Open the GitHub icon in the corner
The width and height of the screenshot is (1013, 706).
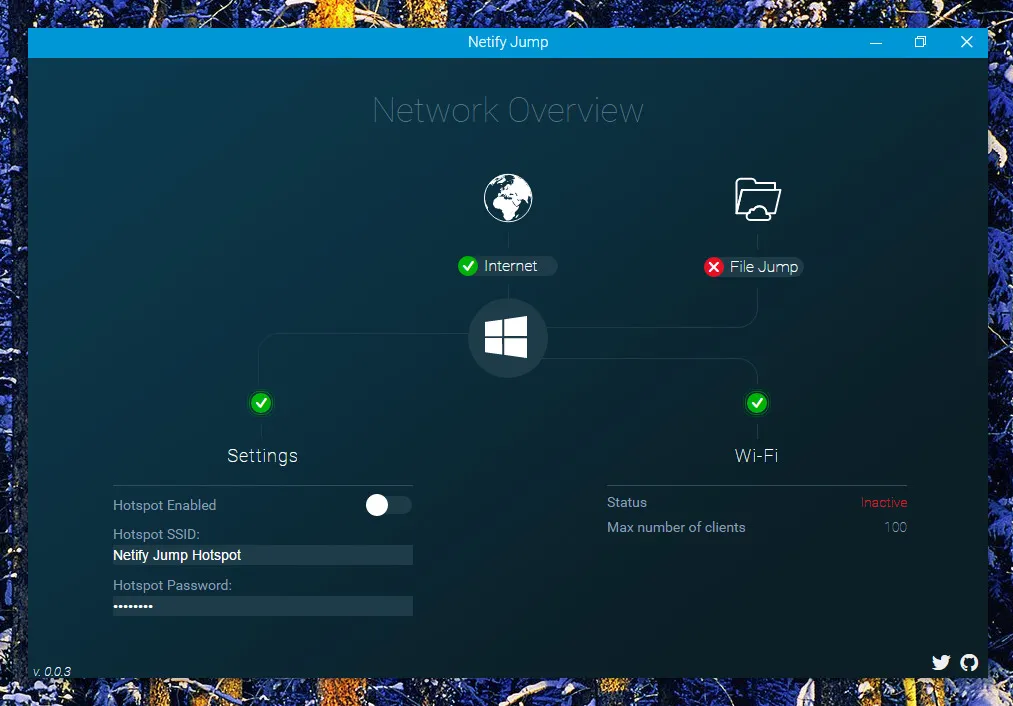969,662
